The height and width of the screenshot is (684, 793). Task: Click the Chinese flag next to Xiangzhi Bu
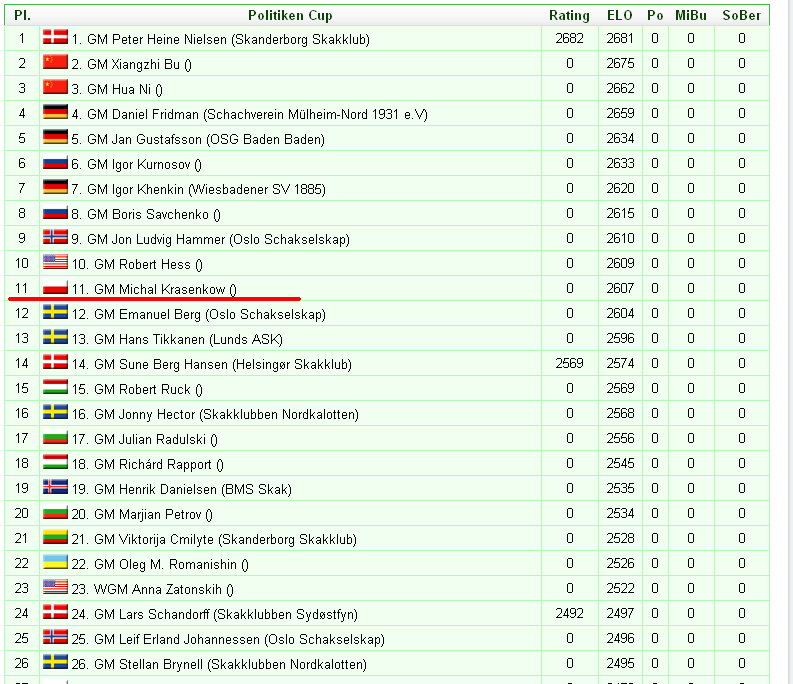tap(54, 63)
